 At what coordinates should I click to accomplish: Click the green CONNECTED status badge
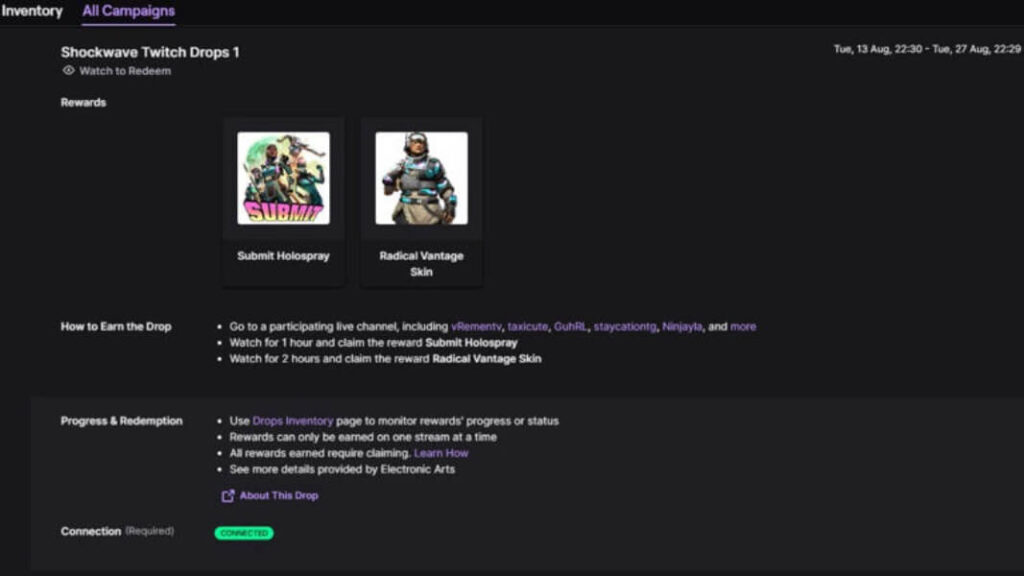tap(244, 533)
